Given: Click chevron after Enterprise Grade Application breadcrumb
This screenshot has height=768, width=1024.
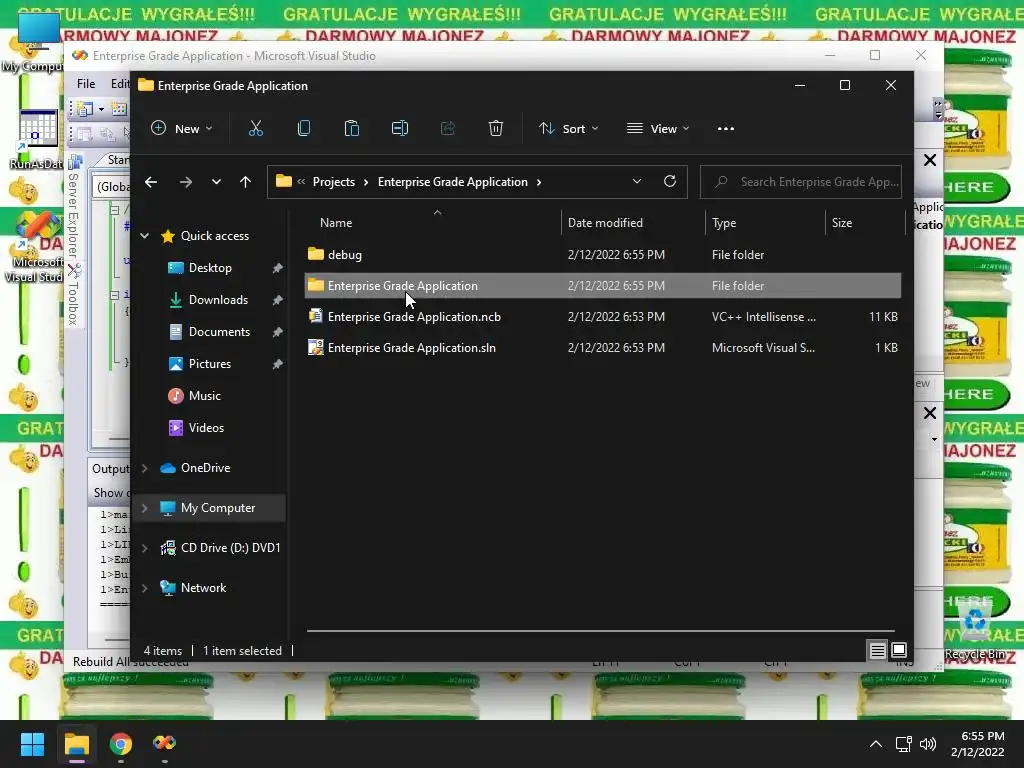Looking at the screenshot, I should (x=539, y=182).
